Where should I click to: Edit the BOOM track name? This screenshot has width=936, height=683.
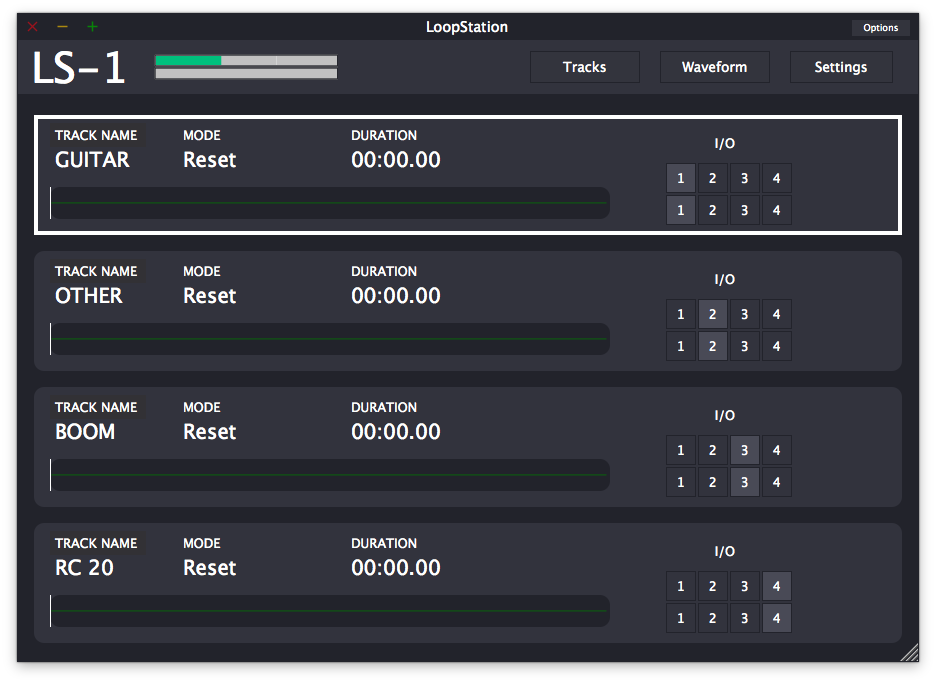86,431
